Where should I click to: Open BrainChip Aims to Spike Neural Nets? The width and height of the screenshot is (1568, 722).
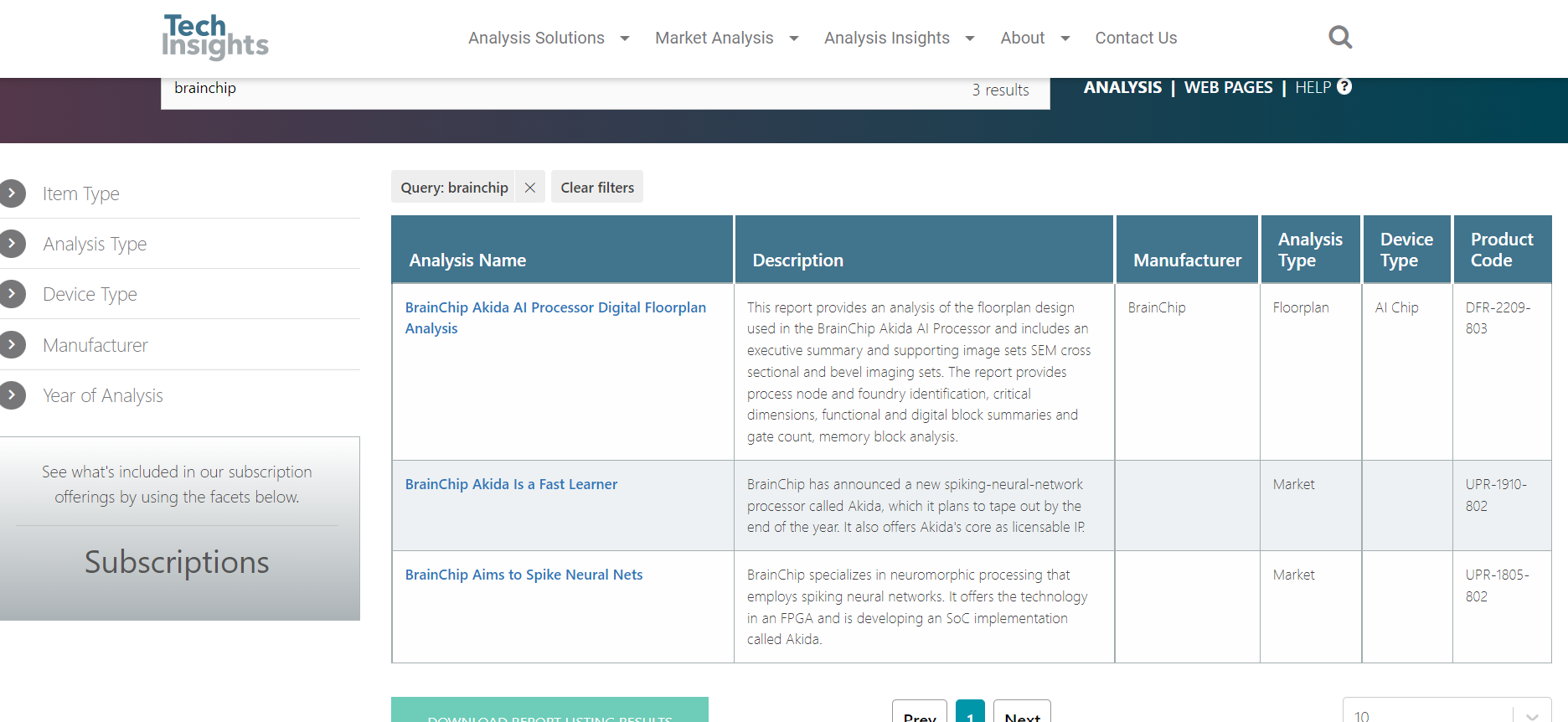(524, 575)
